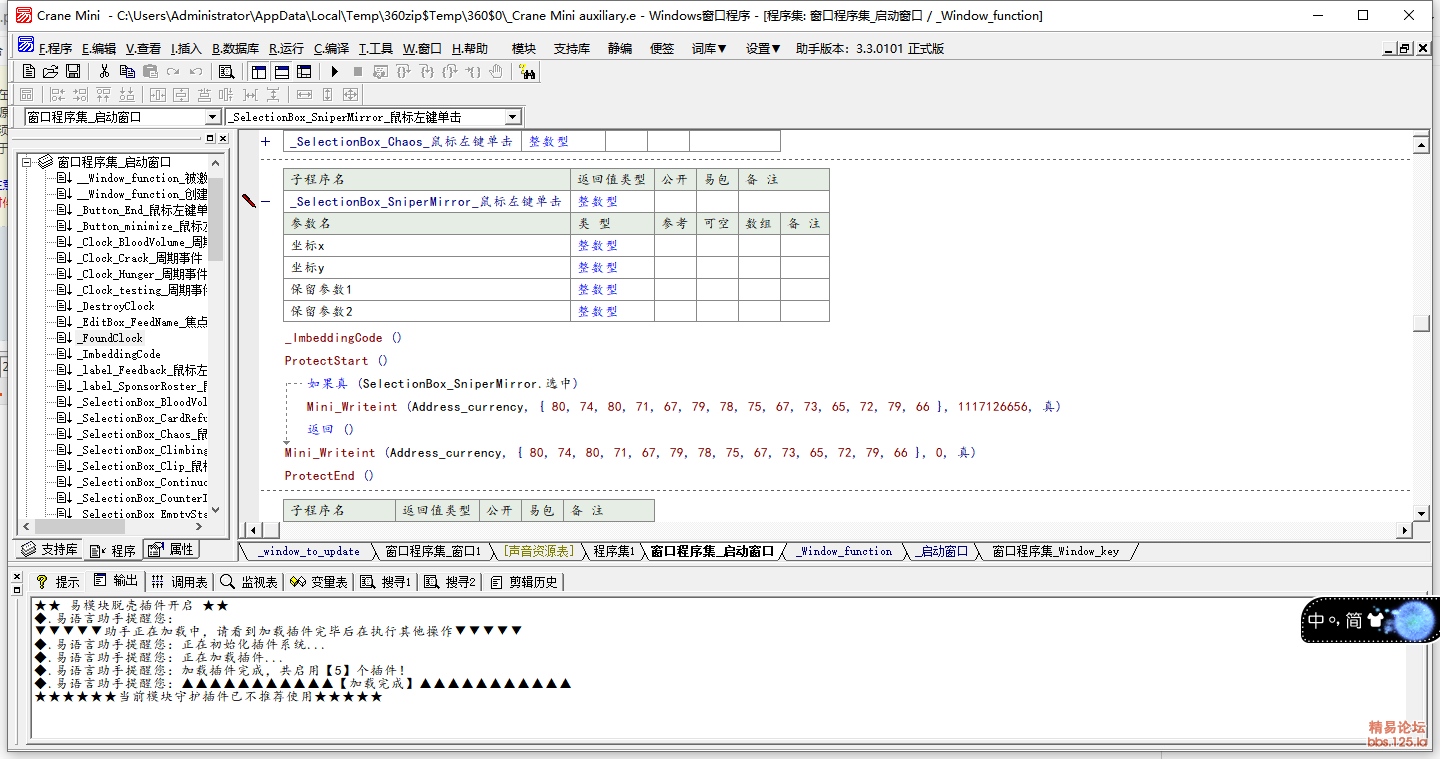Click the 支持库 button in menu bar
The image size is (1440, 759).
571,48
